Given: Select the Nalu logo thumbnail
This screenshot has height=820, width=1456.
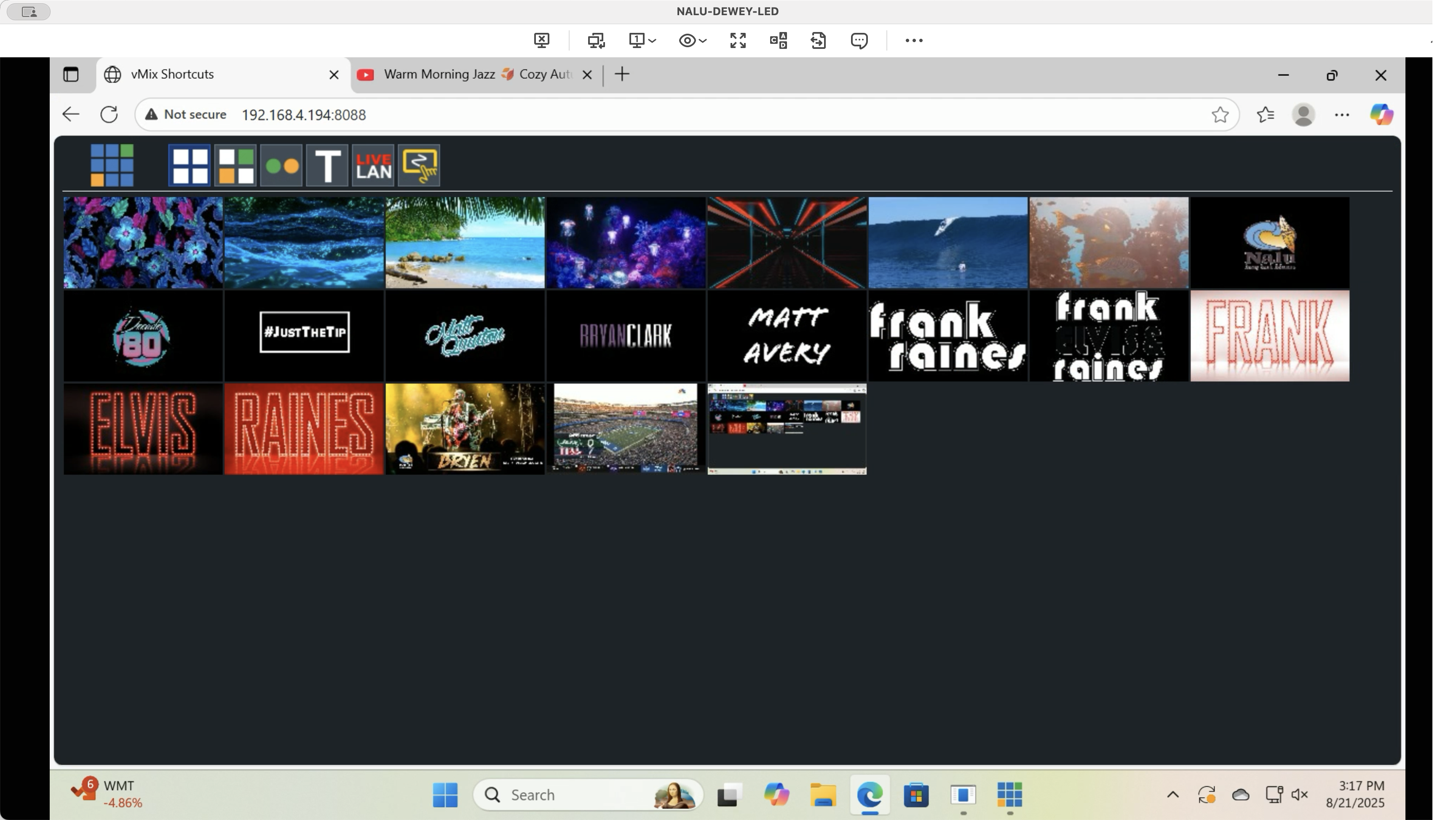Looking at the screenshot, I should click(x=1270, y=243).
